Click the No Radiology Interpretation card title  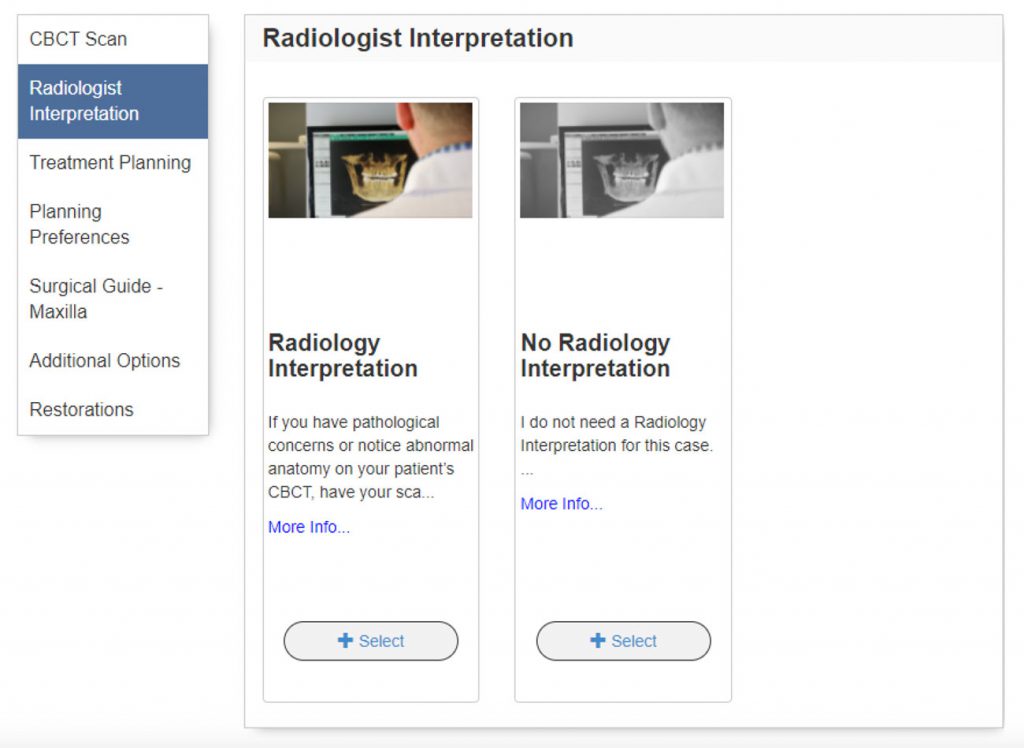click(595, 356)
